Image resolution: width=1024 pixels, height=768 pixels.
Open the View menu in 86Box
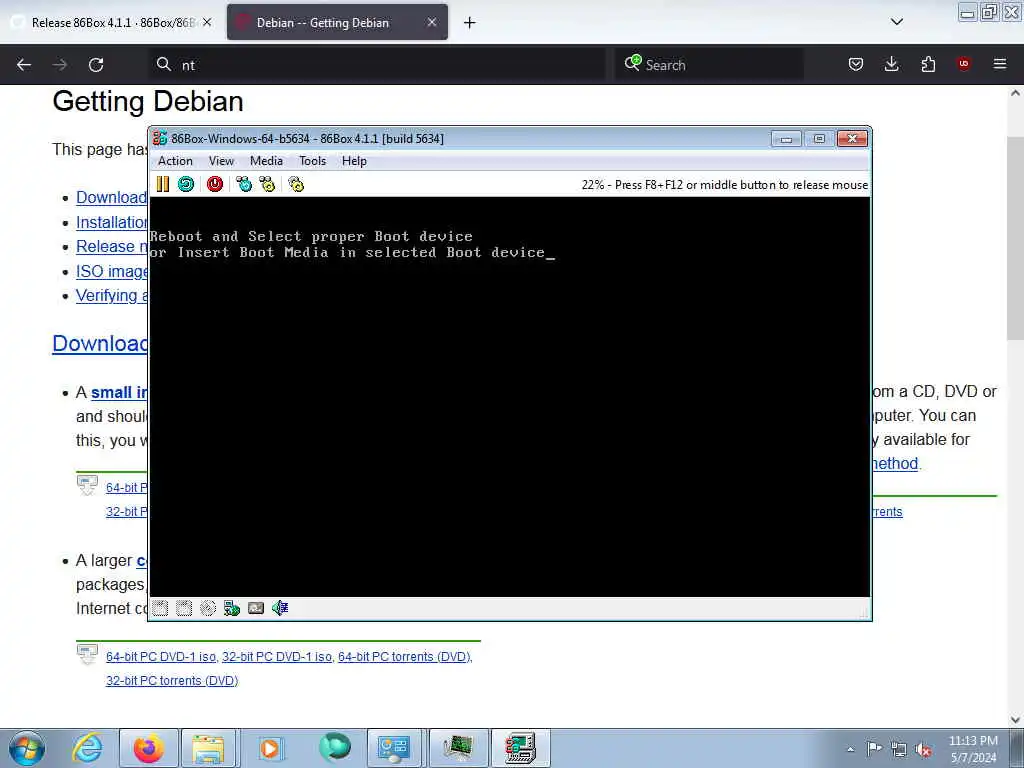tap(221, 161)
